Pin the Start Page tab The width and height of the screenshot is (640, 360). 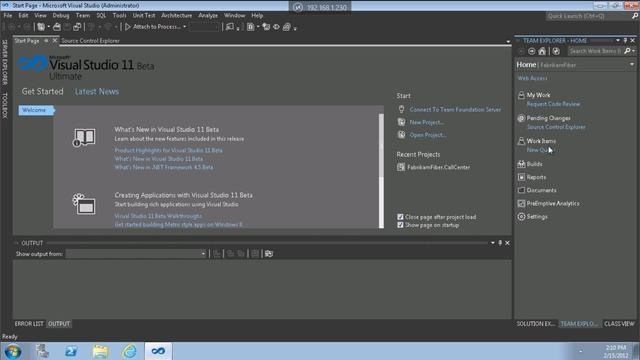click(x=46, y=41)
